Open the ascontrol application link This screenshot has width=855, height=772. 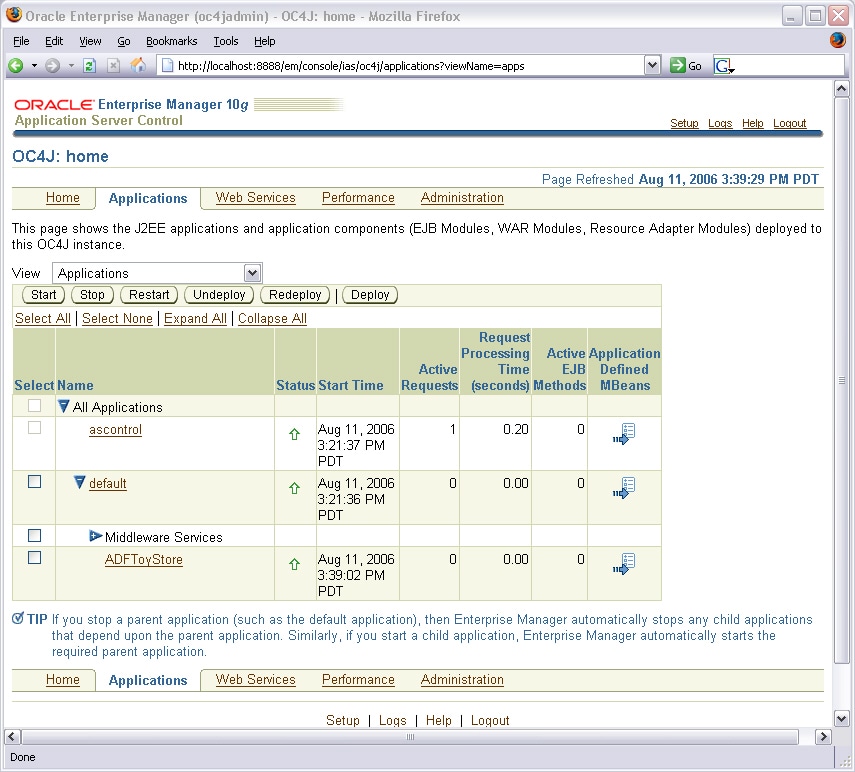pos(116,430)
